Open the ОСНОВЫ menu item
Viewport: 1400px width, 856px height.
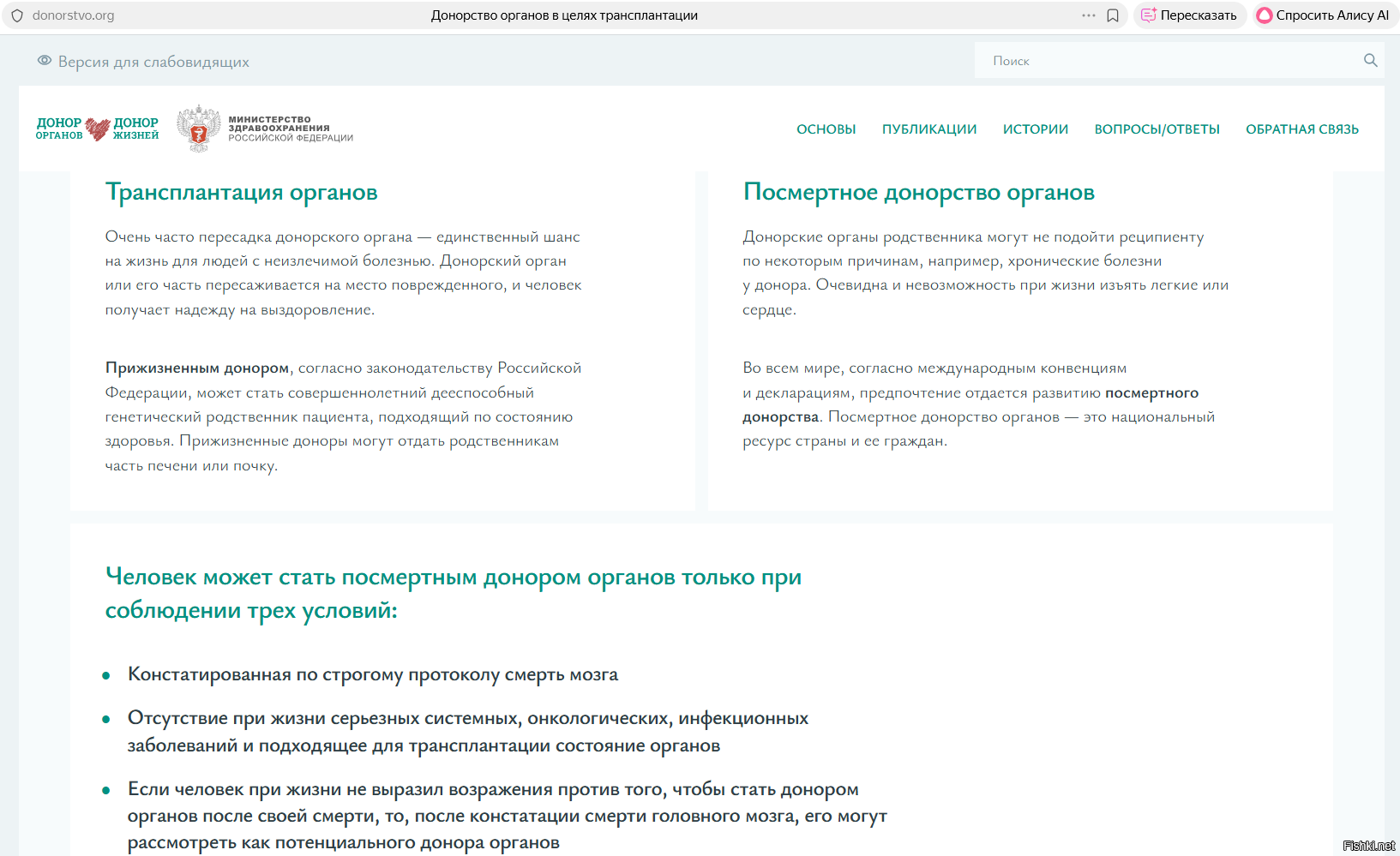[x=826, y=129]
